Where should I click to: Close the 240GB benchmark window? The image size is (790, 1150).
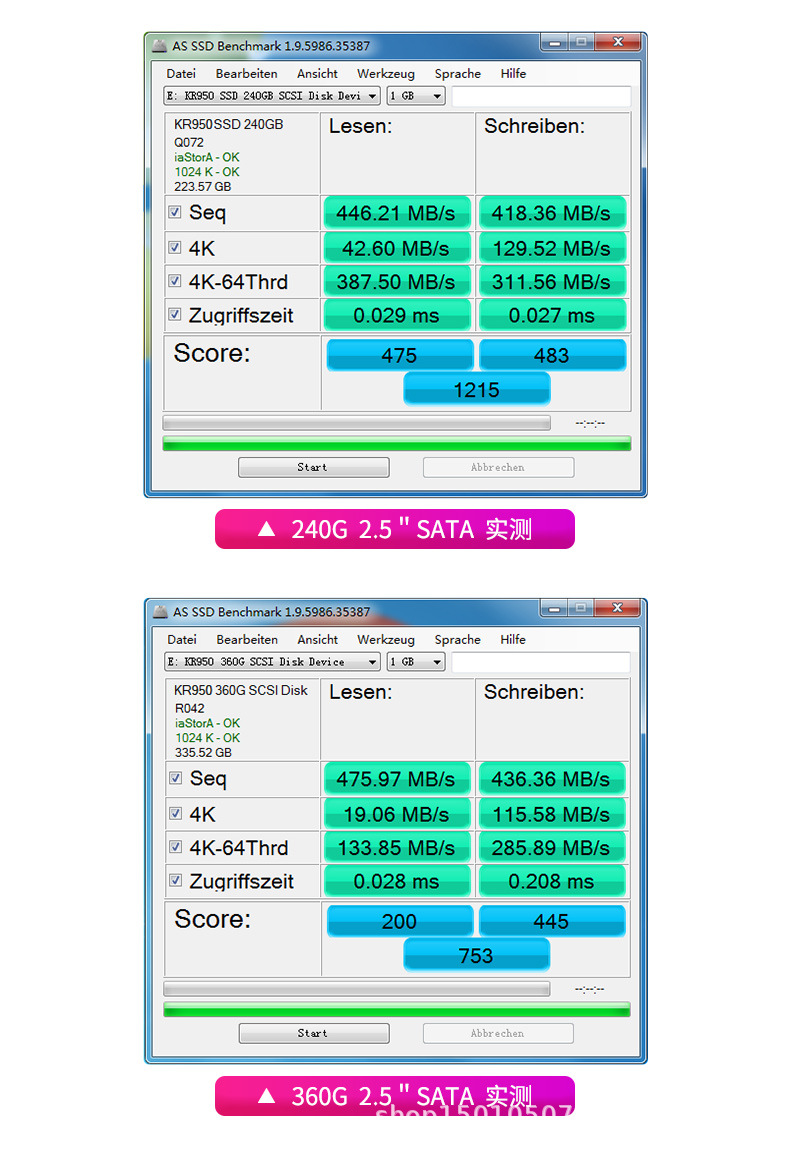(x=618, y=43)
